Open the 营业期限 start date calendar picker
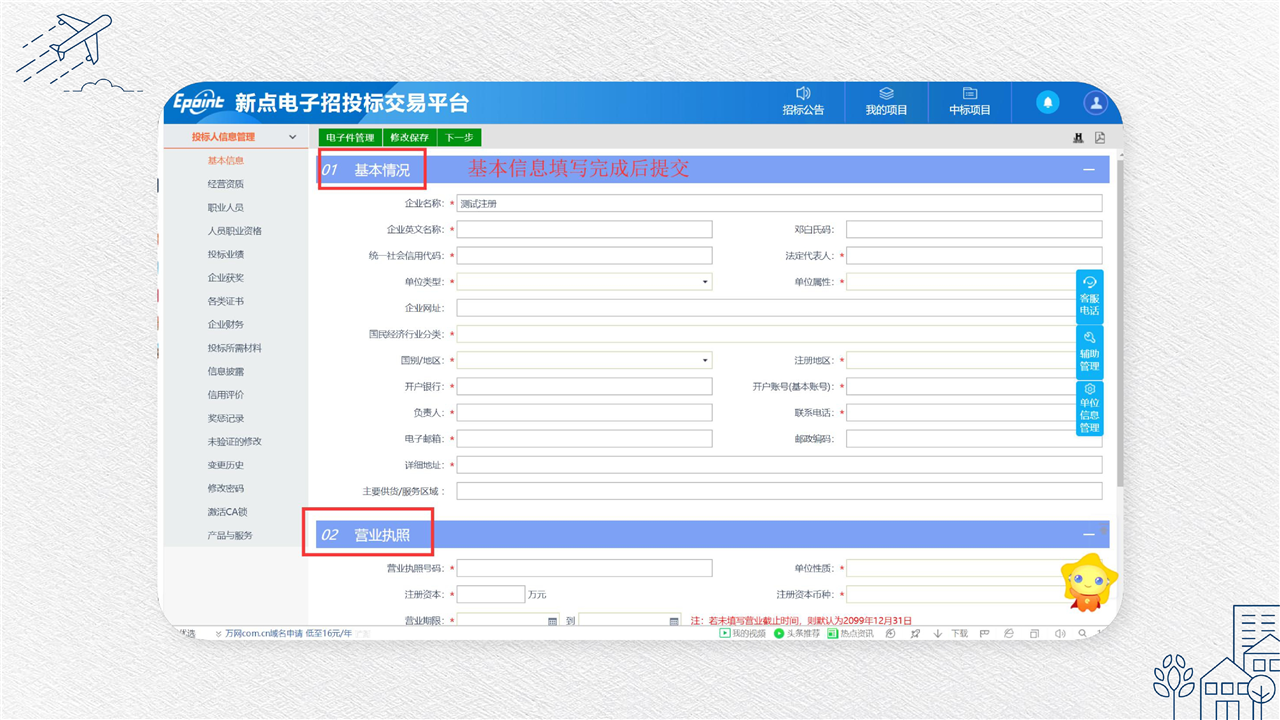Screen dimensions: 1280x720 (x=552, y=621)
